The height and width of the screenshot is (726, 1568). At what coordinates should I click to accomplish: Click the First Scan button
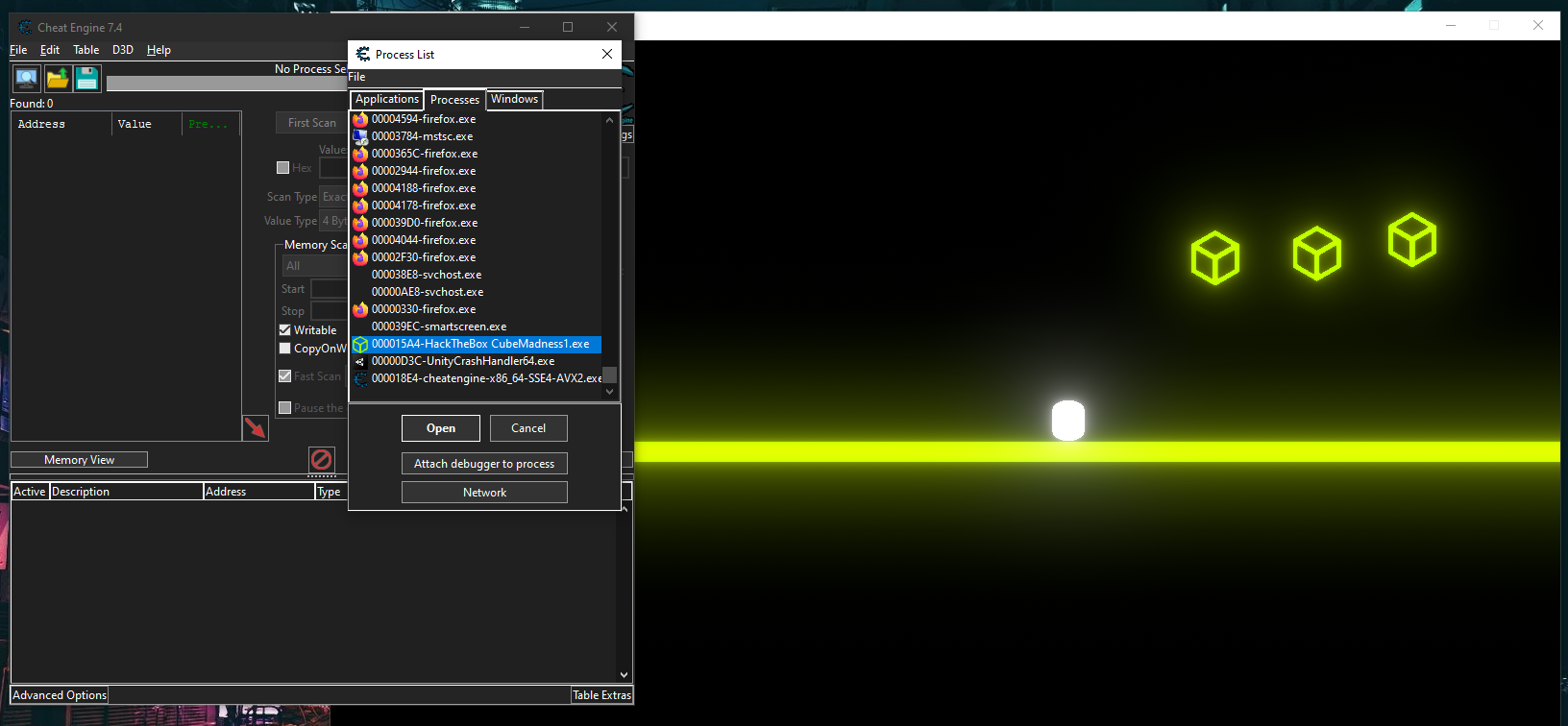click(311, 123)
